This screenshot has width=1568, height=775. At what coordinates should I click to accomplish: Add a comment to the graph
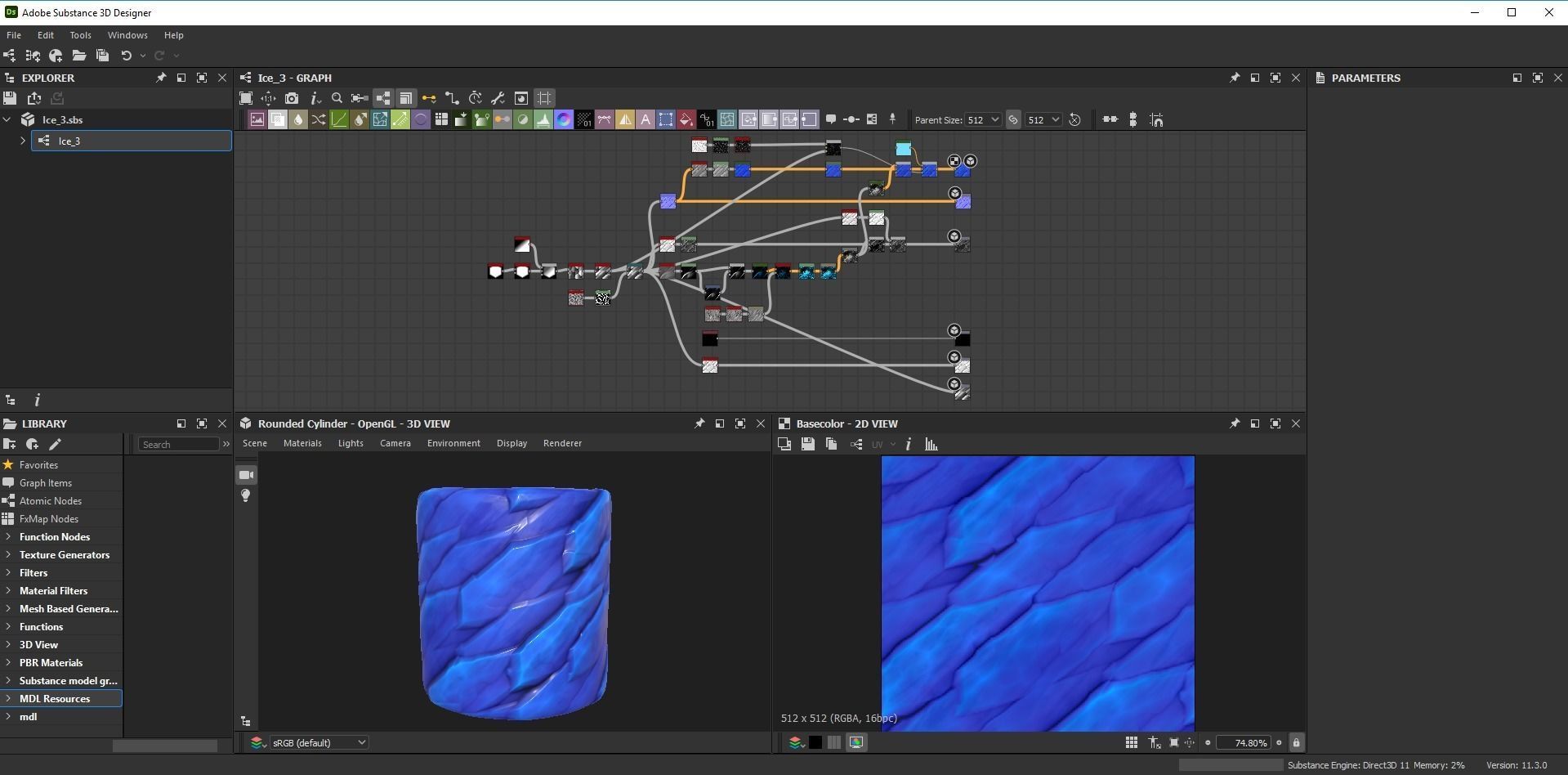831,119
